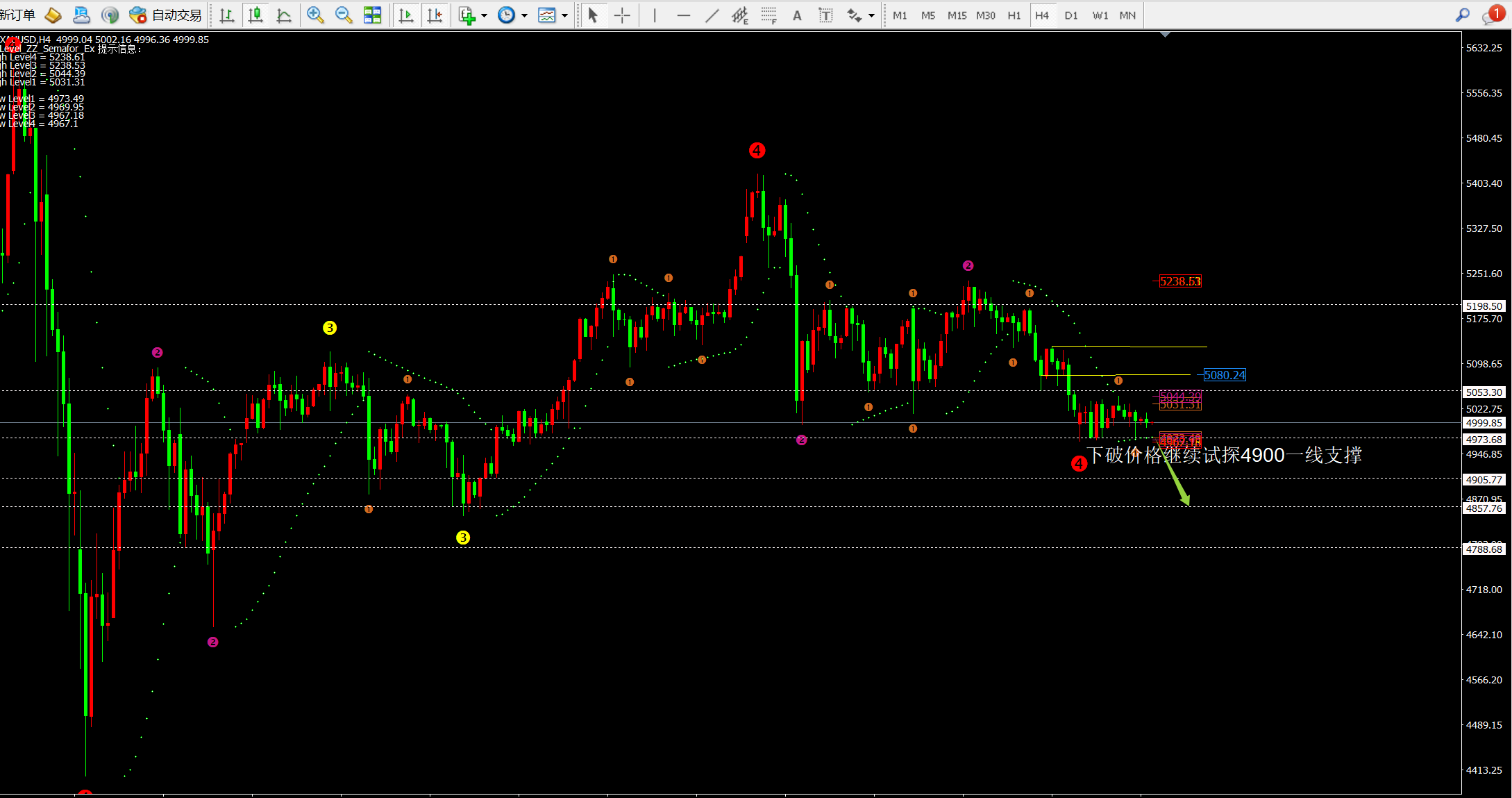Draw a trendline with diagonal line tool
Viewport: 1512px width, 798px height.
(x=712, y=15)
